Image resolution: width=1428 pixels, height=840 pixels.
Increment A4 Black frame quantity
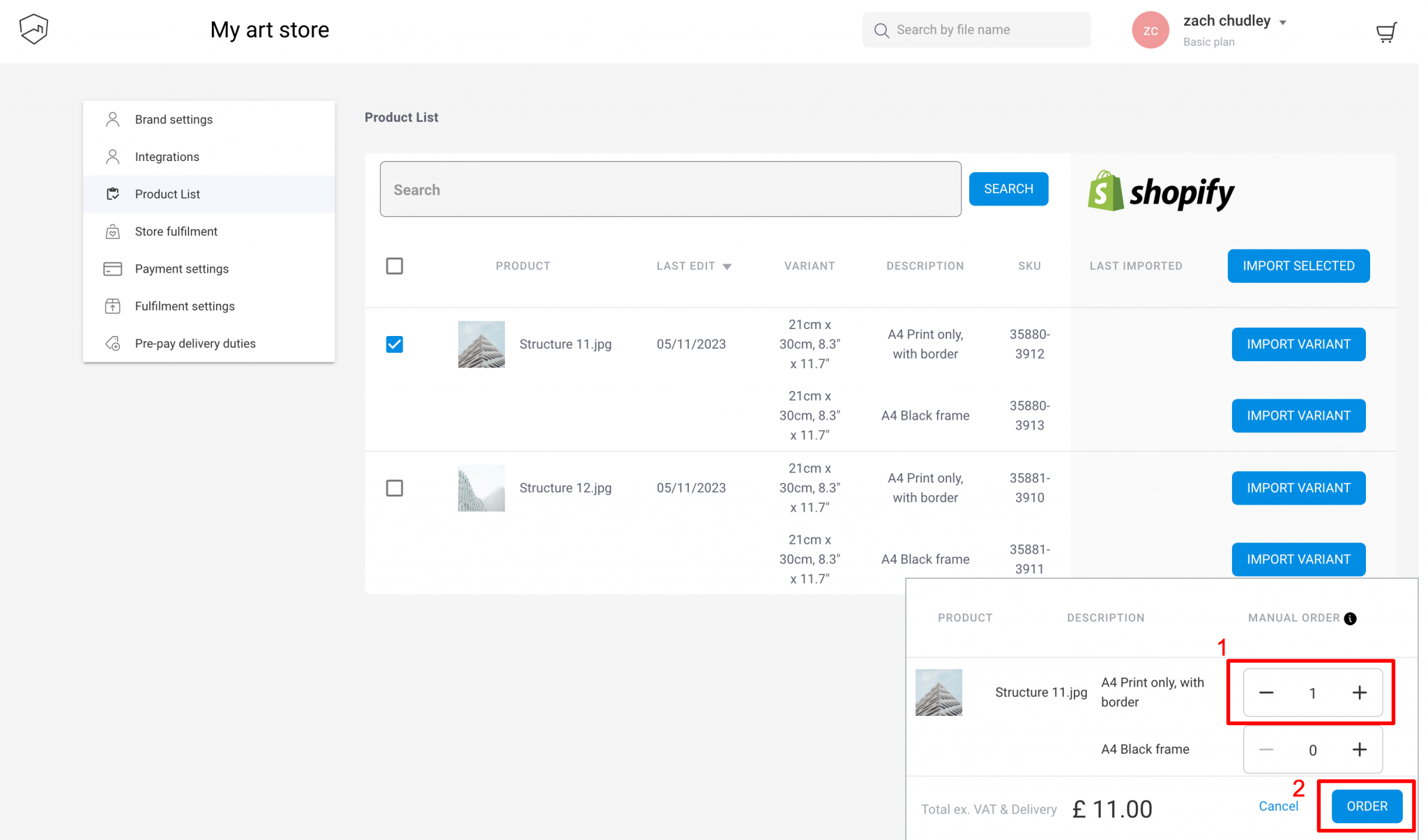pos(1359,749)
